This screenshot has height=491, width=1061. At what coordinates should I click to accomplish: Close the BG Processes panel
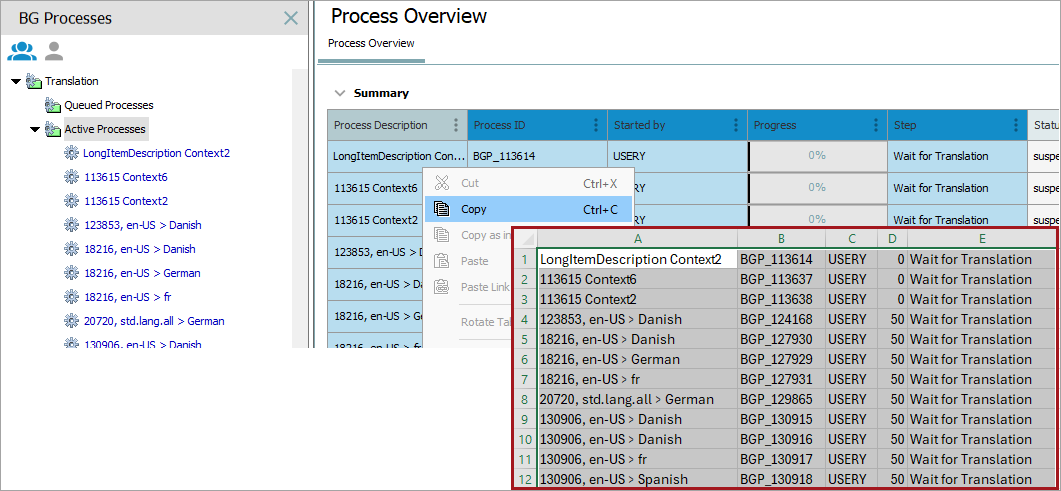click(x=291, y=18)
